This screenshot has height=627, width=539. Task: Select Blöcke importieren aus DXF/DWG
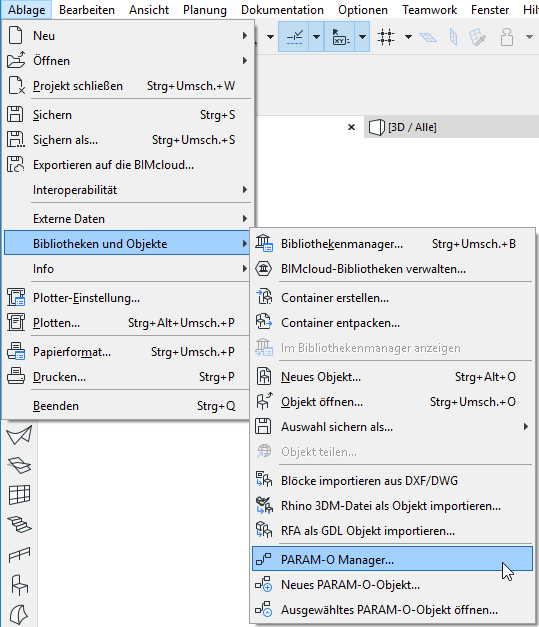[x=392, y=480]
